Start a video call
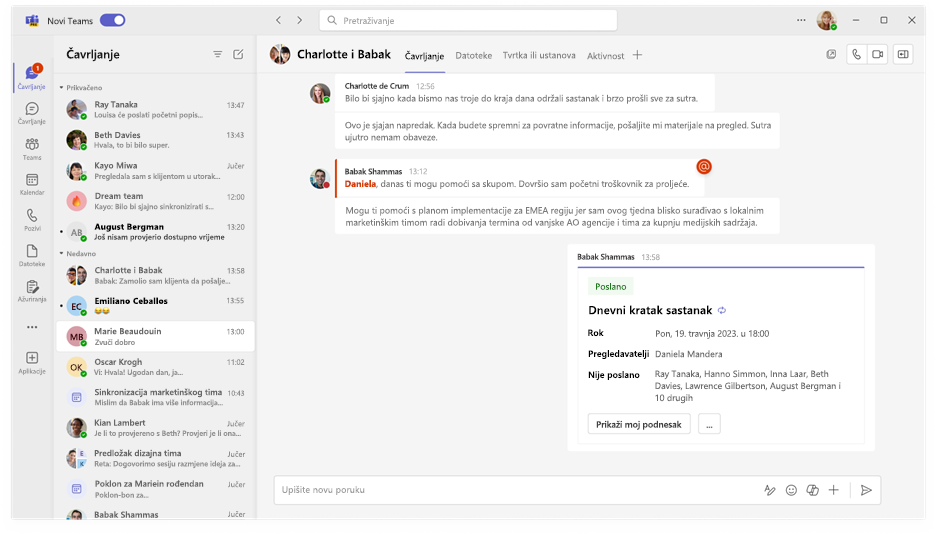 878,54
